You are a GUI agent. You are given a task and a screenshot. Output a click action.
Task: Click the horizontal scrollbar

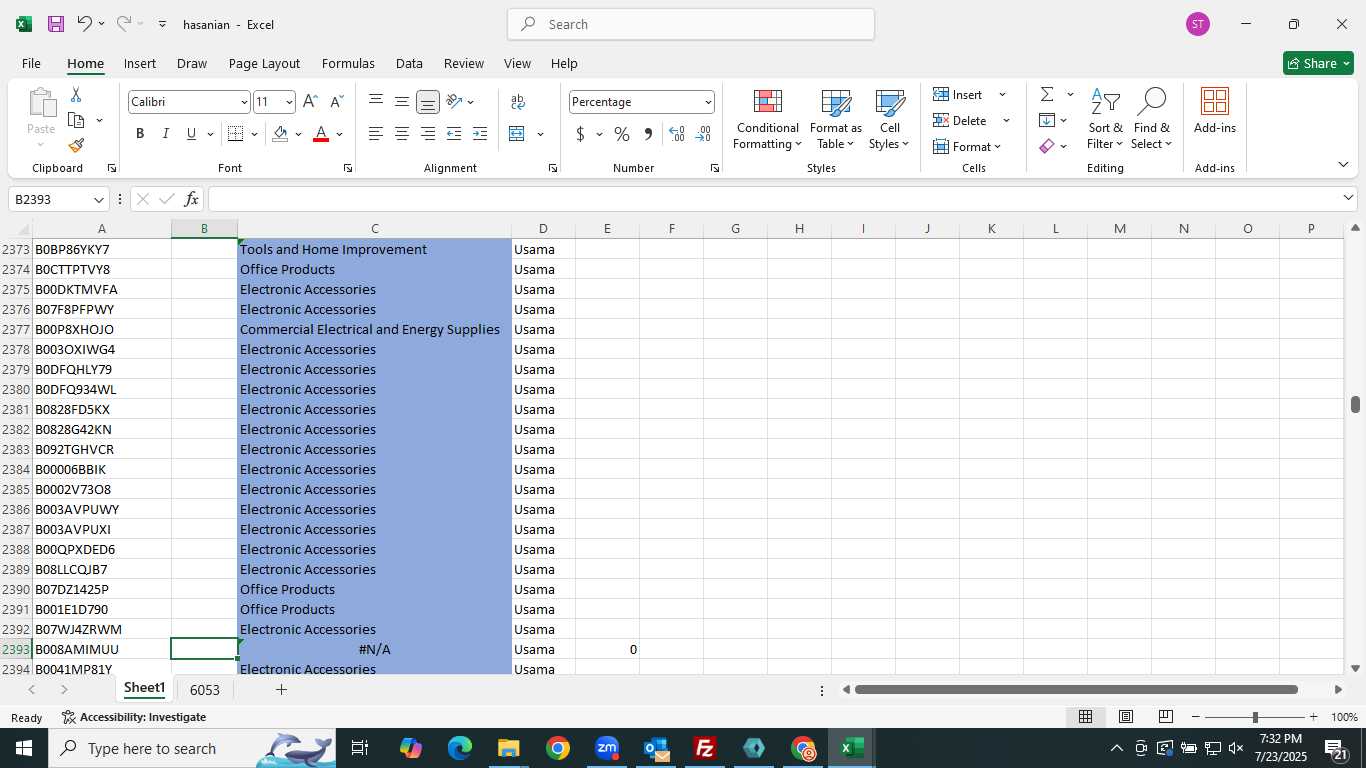(1076, 690)
